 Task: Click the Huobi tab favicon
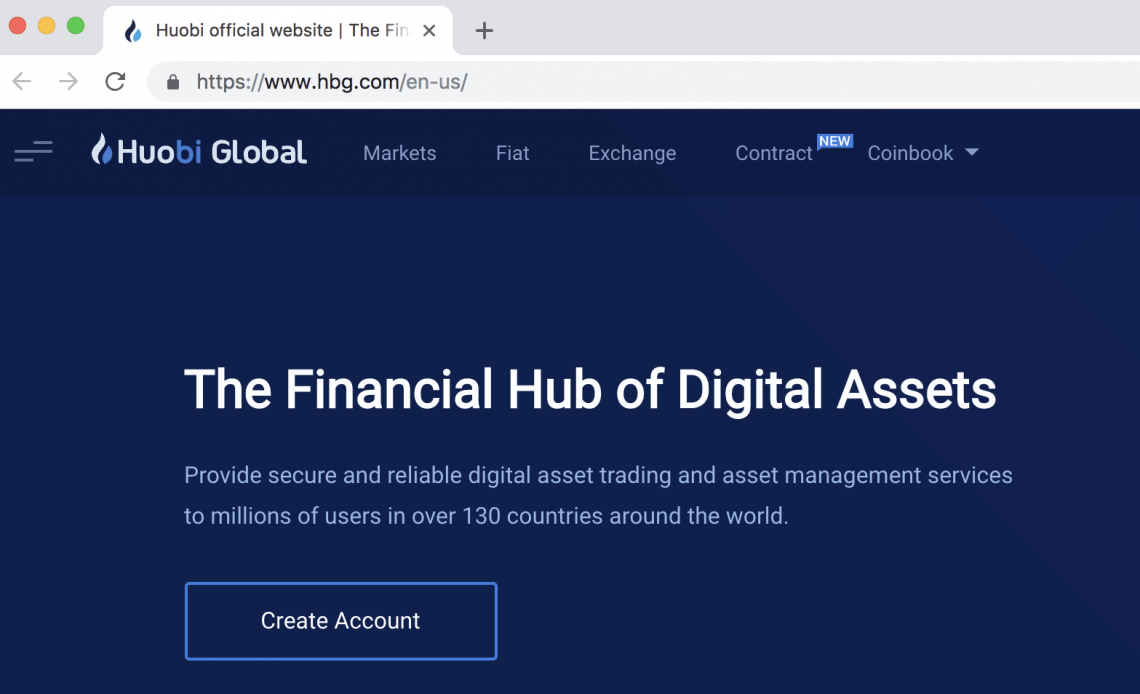(133, 31)
